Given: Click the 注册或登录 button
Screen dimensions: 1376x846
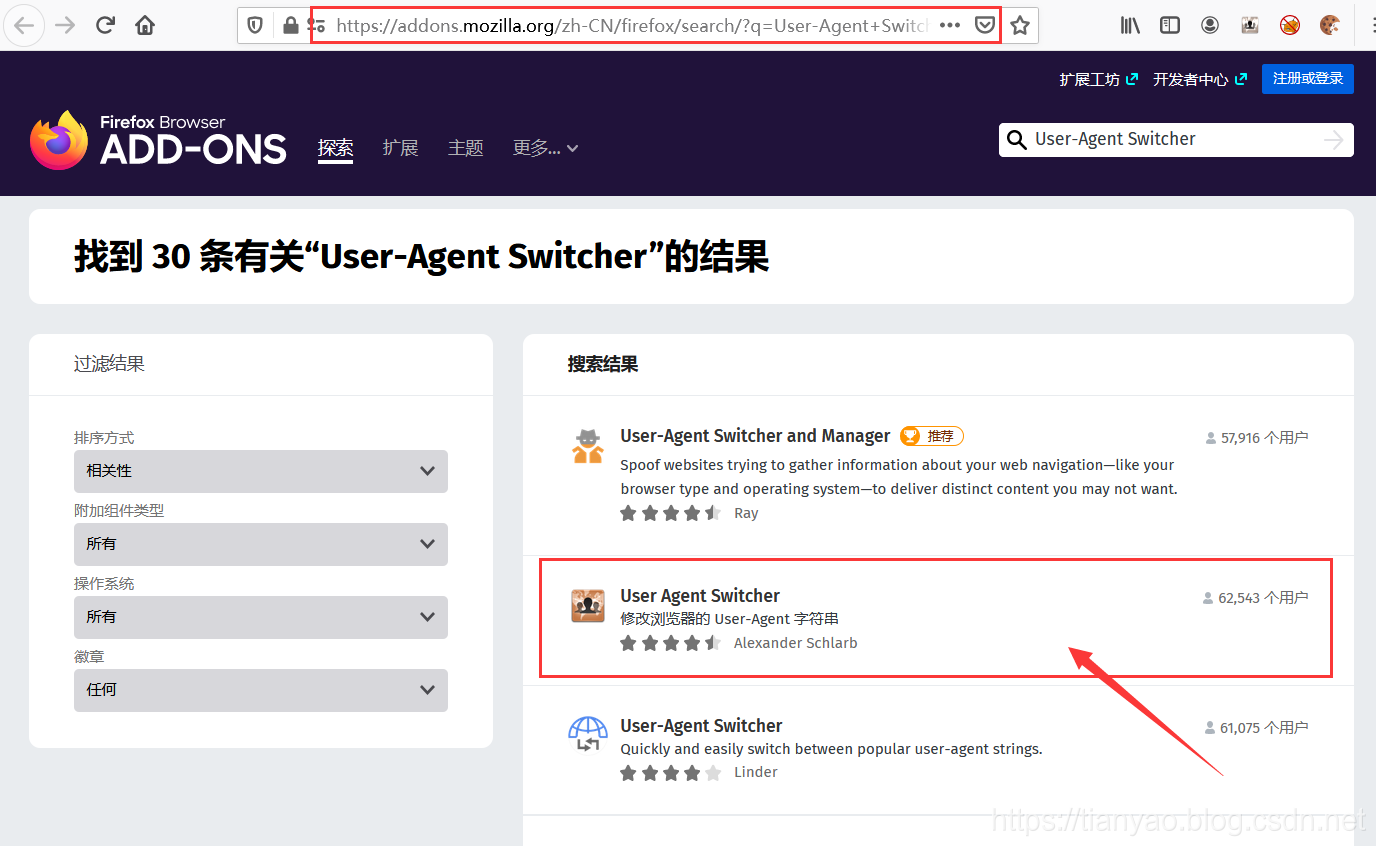Looking at the screenshot, I should (1308, 79).
